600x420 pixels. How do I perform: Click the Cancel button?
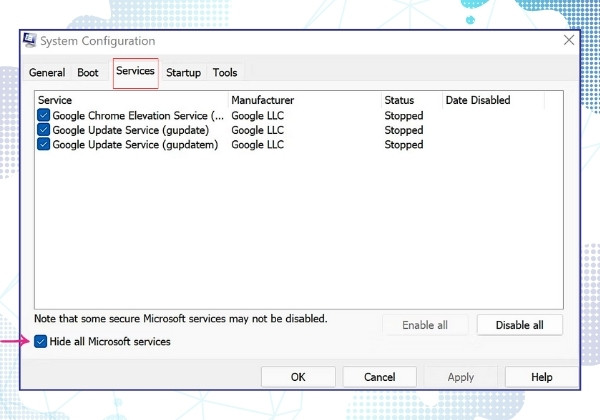pos(380,377)
